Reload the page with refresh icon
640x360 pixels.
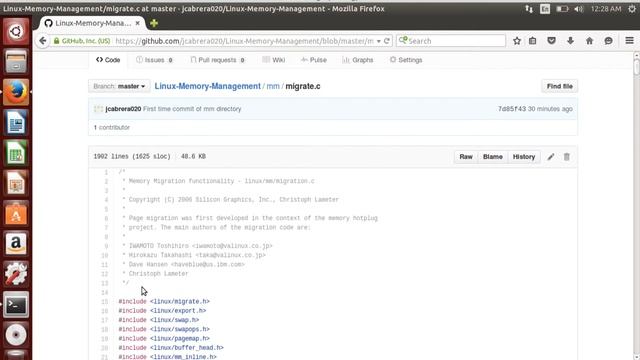pyautogui.click(x=387, y=41)
